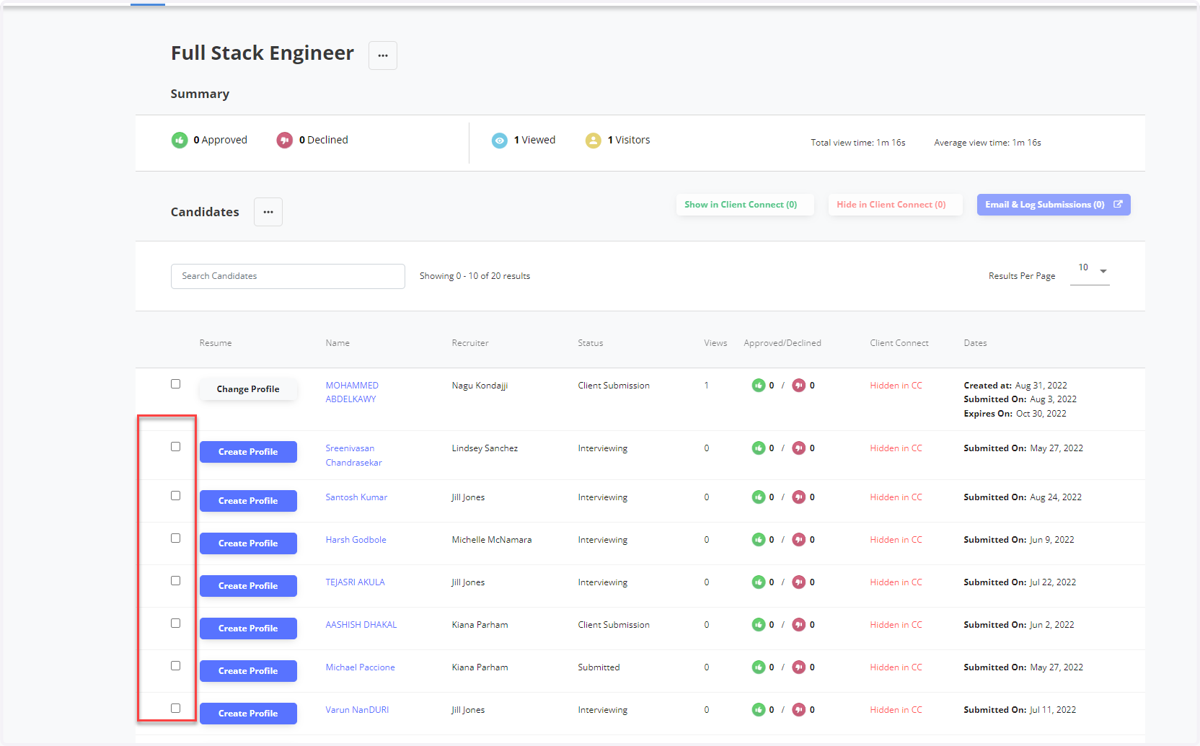Click Hidden in CC for Santosh Kumar
The width and height of the screenshot is (1200, 746).
pos(896,497)
